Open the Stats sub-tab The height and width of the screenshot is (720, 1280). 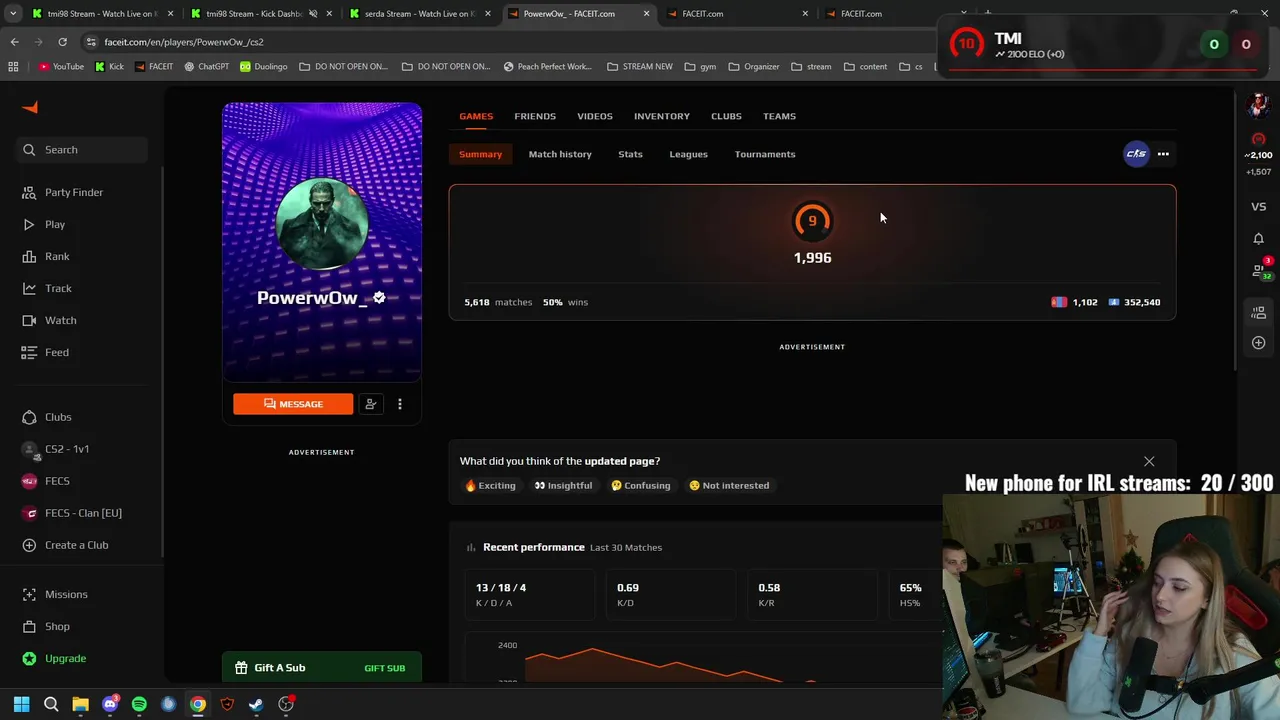(x=630, y=154)
